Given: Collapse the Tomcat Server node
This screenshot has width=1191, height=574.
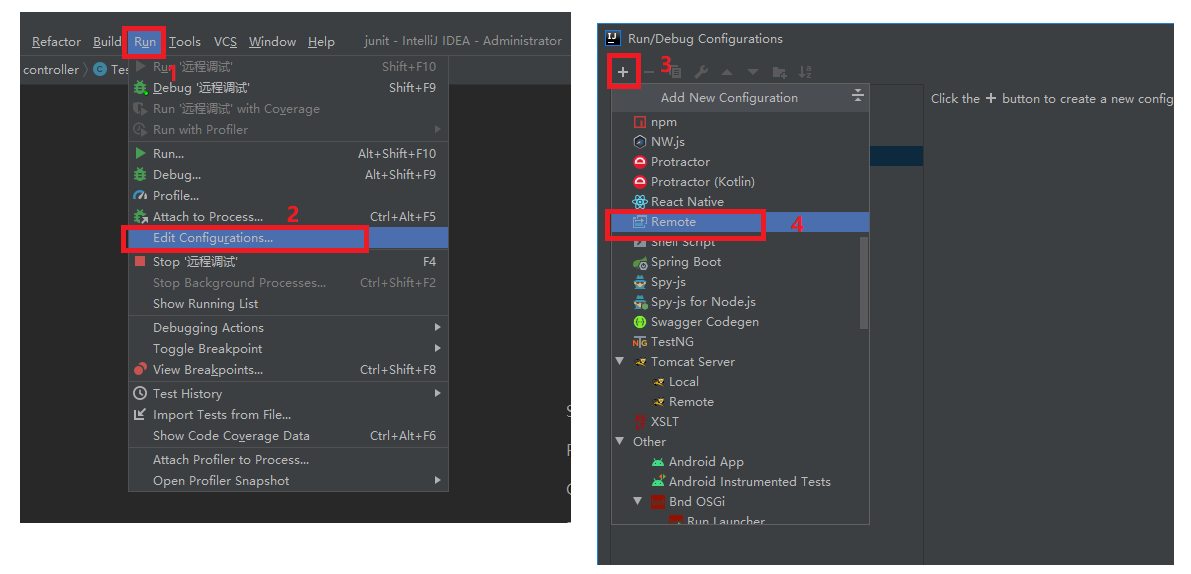Looking at the screenshot, I should (620, 361).
